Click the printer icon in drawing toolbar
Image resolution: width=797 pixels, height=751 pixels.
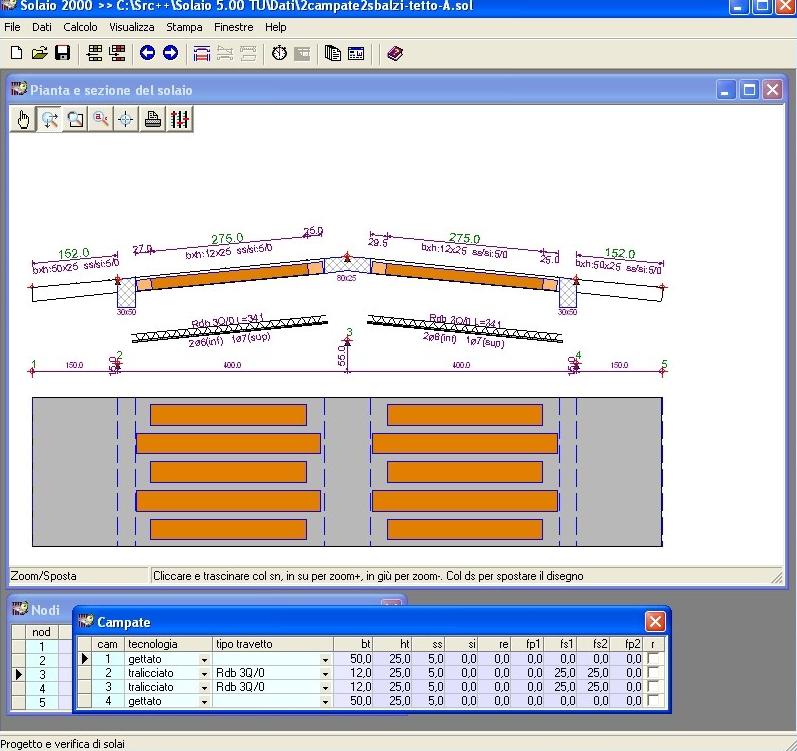(153, 120)
